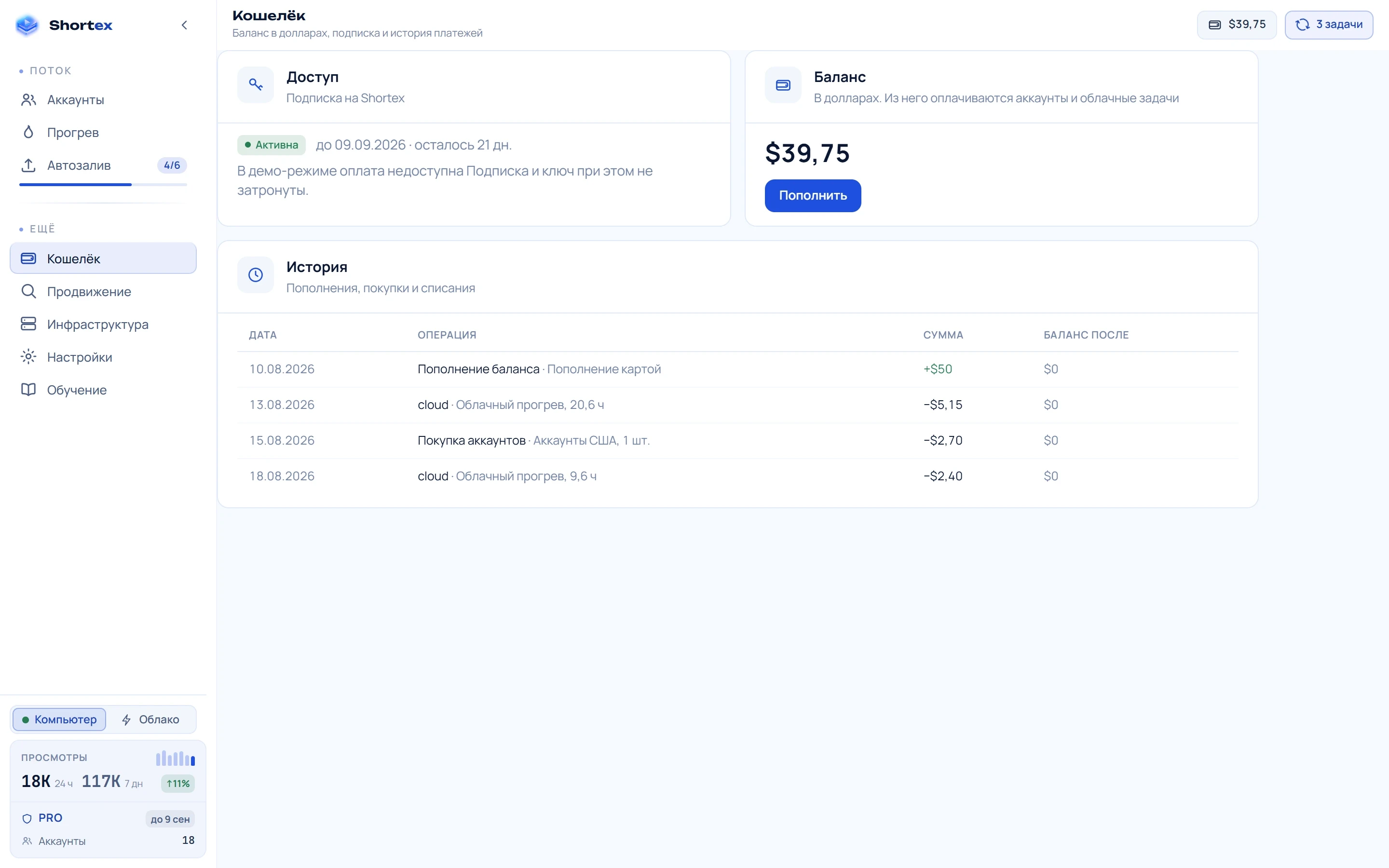Click the БАЛАНС ПОСЛЕ column header
1389x868 pixels.
pos(1086,335)
